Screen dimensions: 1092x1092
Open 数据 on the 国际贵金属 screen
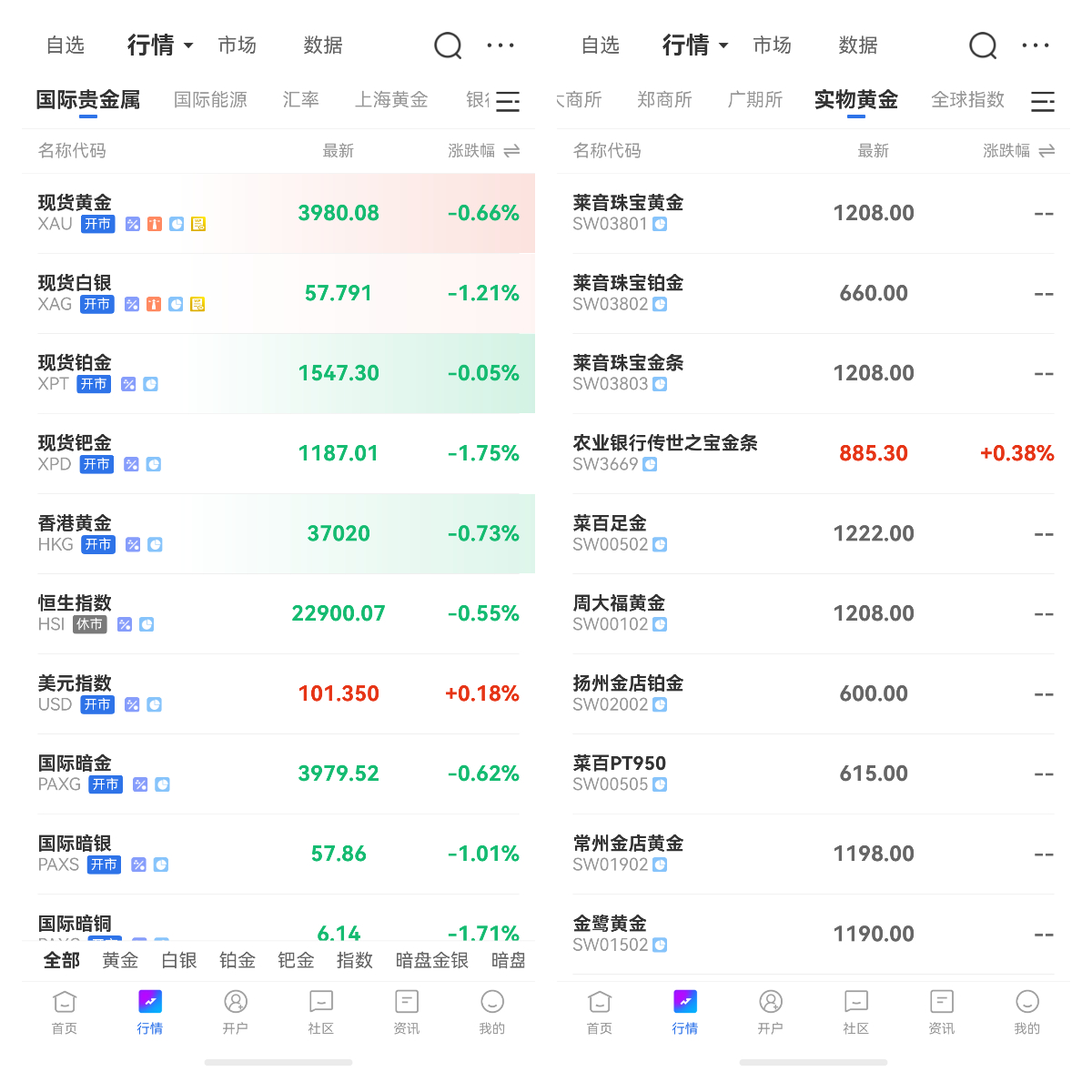[x=323, y=45]
